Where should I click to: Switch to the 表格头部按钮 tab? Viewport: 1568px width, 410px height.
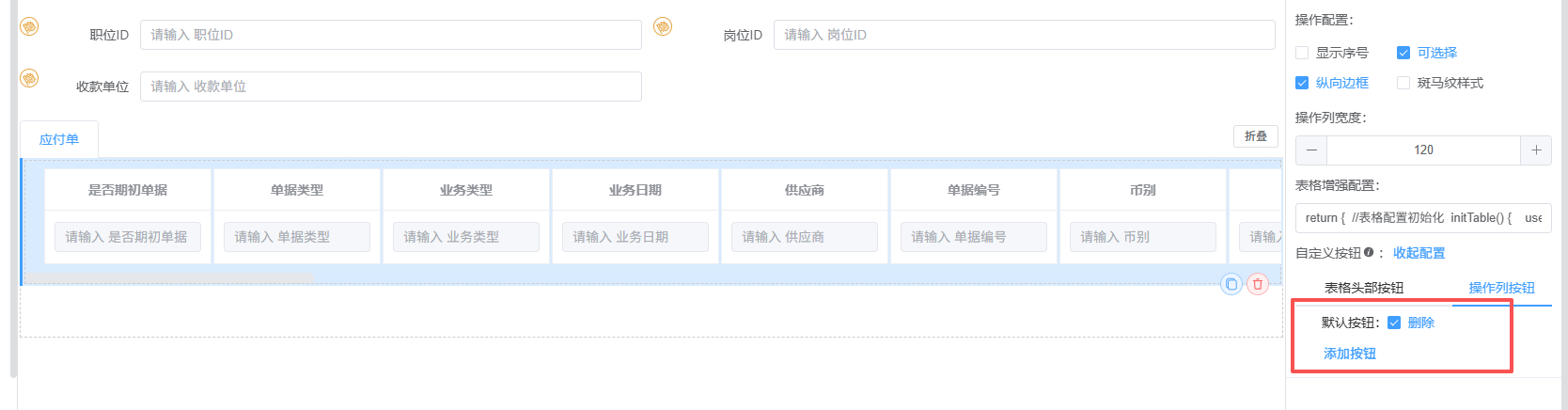1363,288
